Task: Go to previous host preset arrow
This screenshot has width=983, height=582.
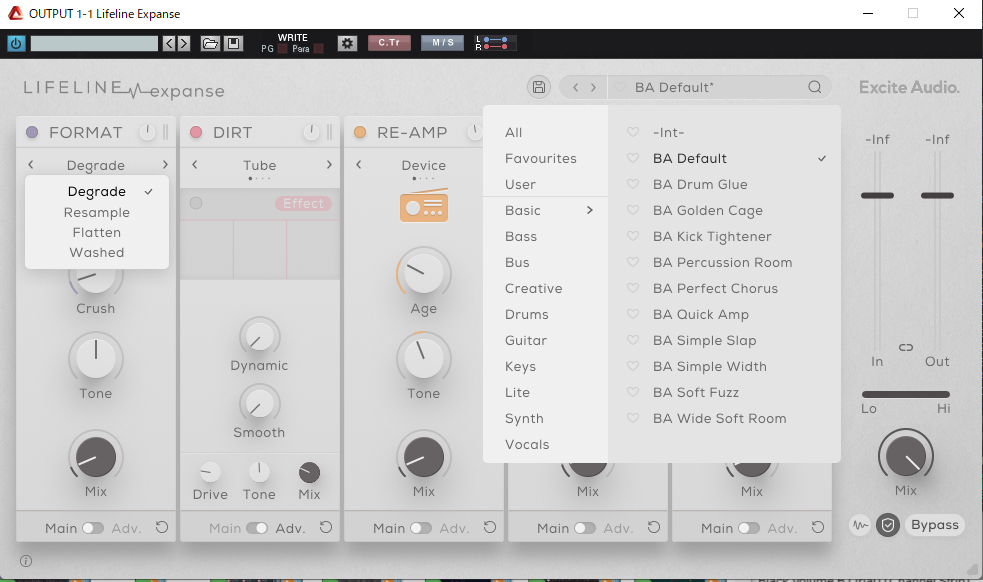Action: pyautogui.click(x=169, y=43)
